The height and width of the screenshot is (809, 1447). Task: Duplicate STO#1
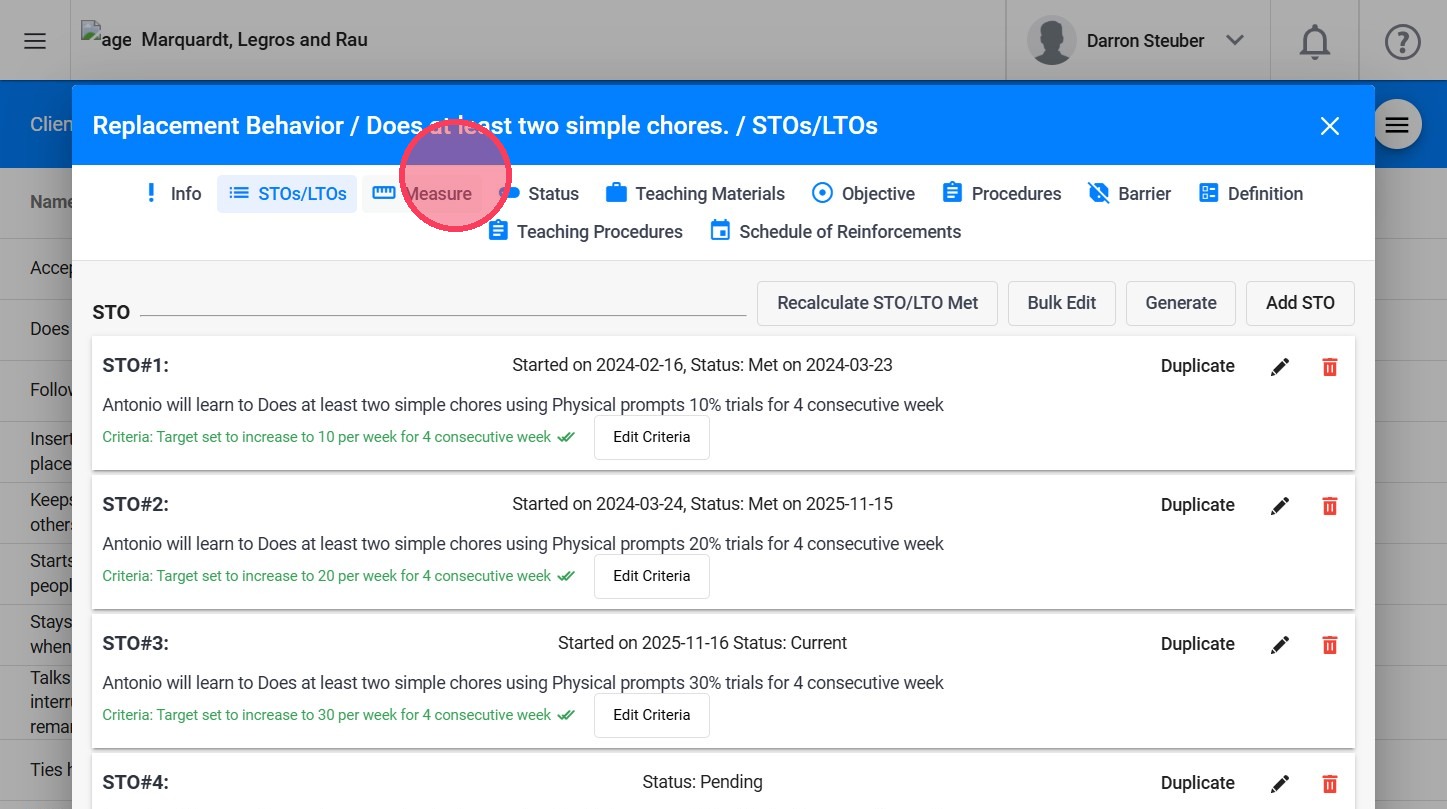pyautogui.click(x=1197, y=366)
